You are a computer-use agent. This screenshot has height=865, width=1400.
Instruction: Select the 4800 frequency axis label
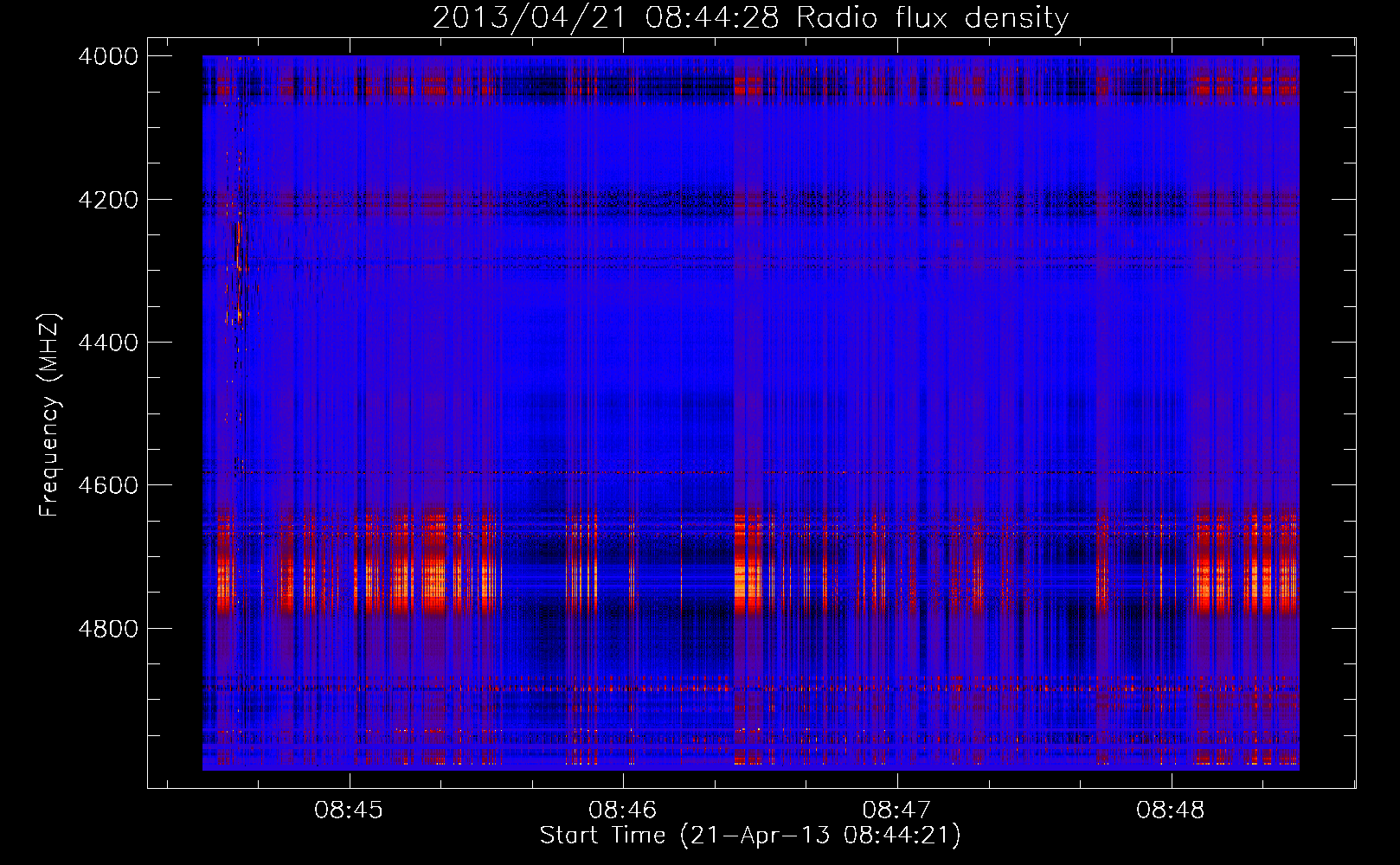pos(108,628)
